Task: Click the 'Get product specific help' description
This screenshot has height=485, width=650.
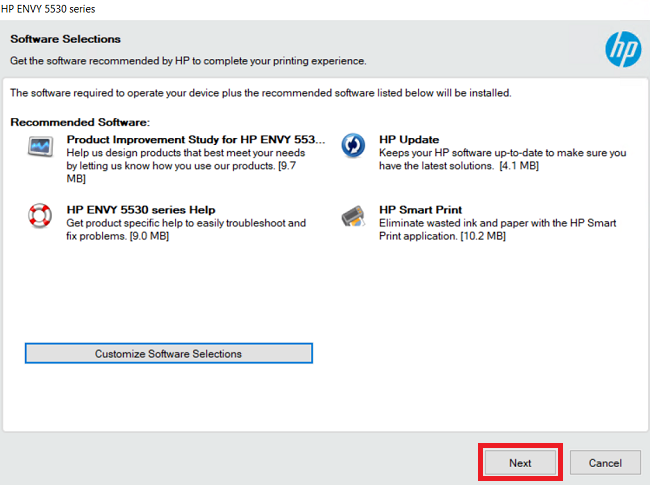Action: [186, 229]
